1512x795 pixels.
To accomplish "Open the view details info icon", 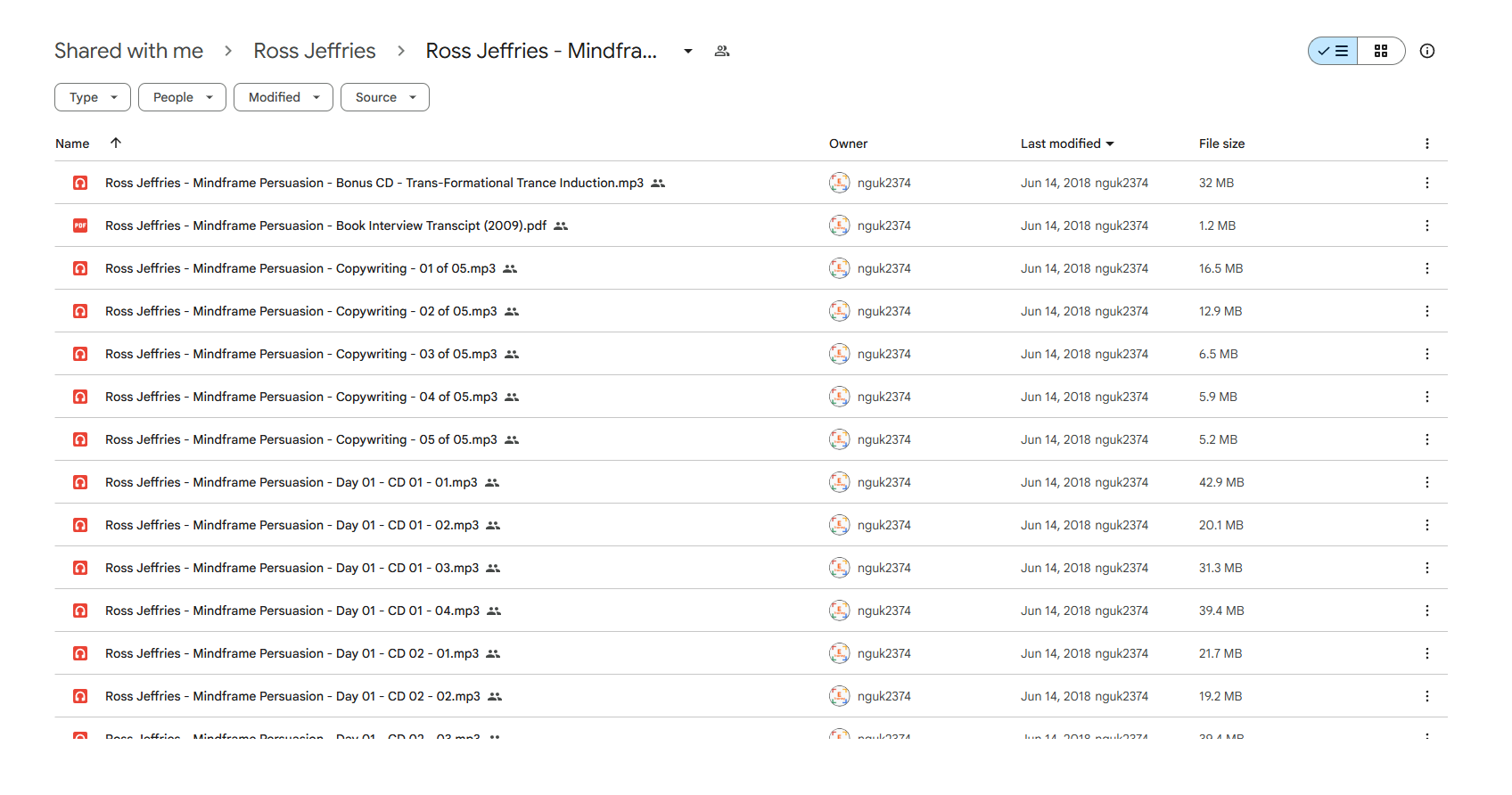I will tap(1427, 51).
